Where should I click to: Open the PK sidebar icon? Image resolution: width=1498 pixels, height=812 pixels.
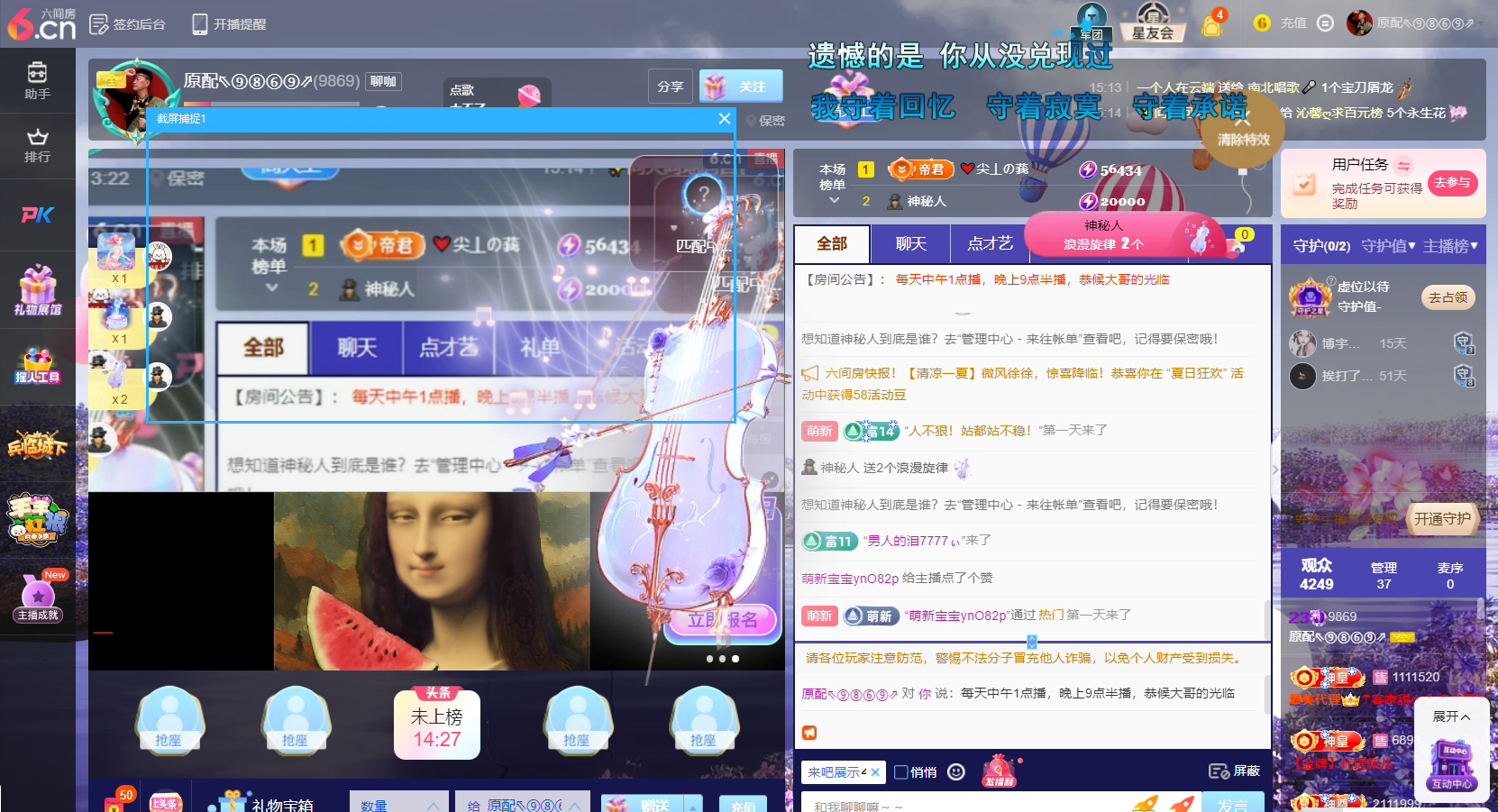[x=37, y=214]
